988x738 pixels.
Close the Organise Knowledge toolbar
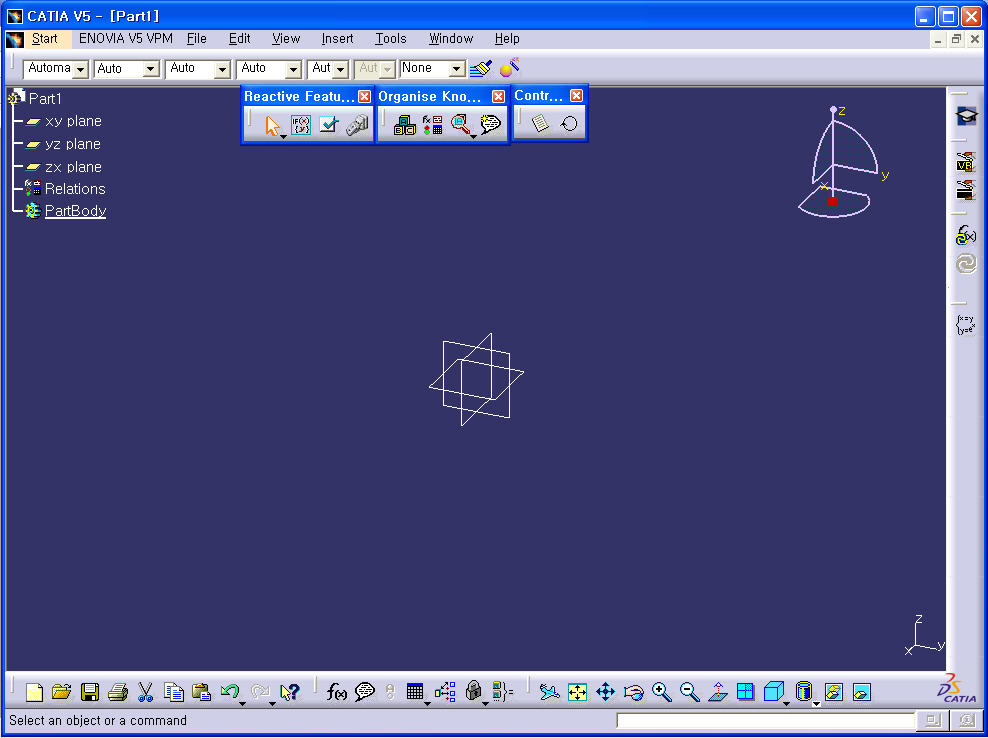pos(499,96)
